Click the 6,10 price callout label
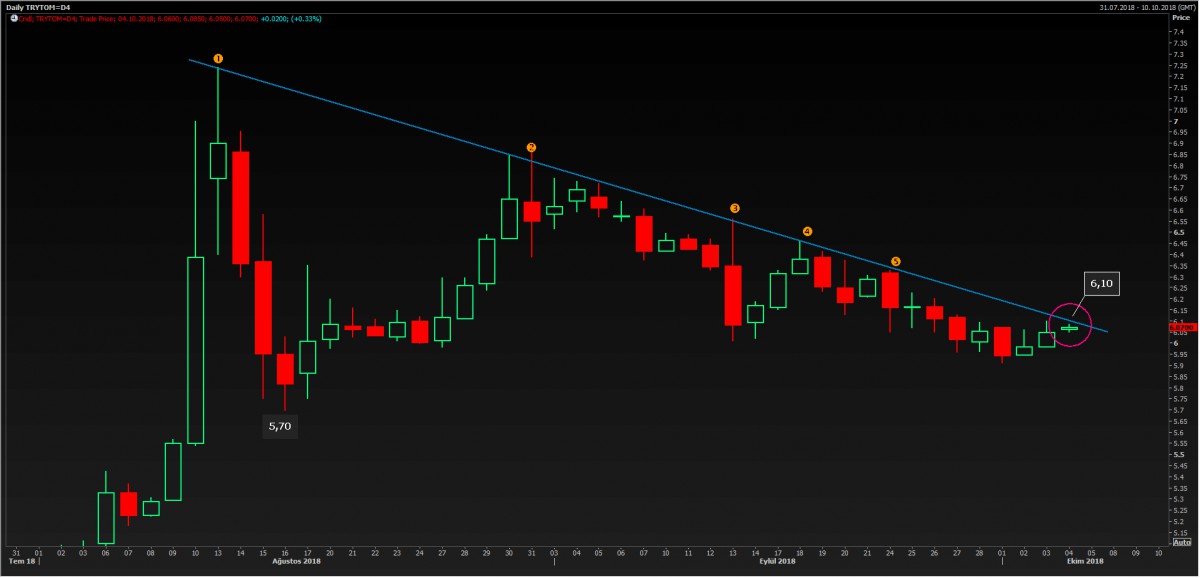Image resolution: width=1200 pixels, height=578 pixels. [x=1101, y=284]
